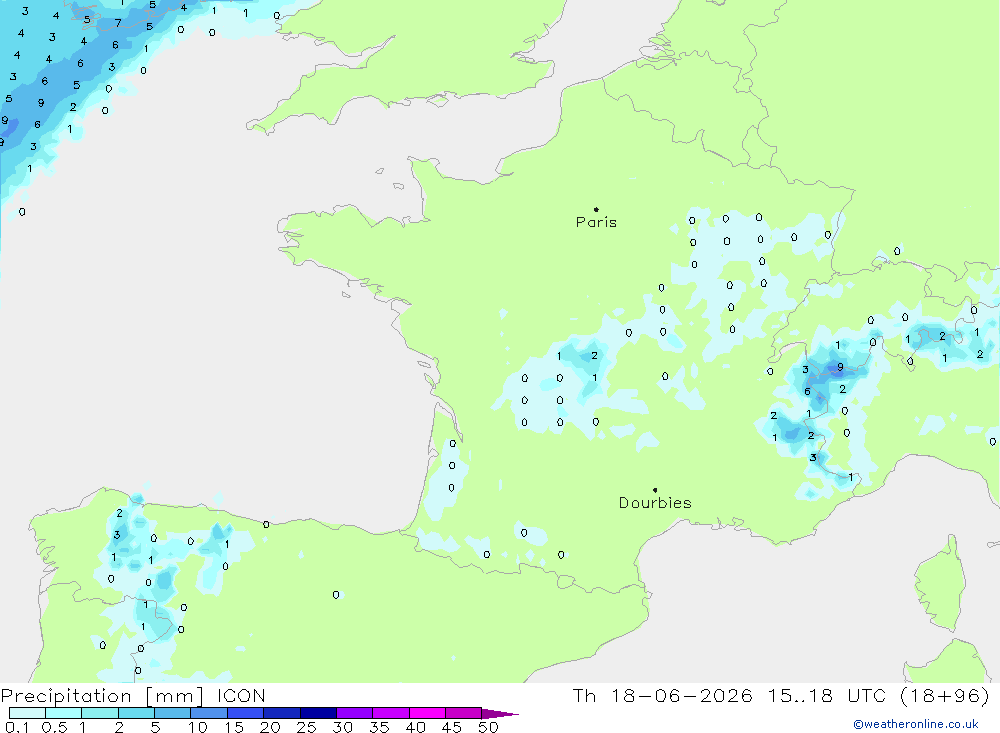Click the Paris city label
1000x733 pixels.
596,222
